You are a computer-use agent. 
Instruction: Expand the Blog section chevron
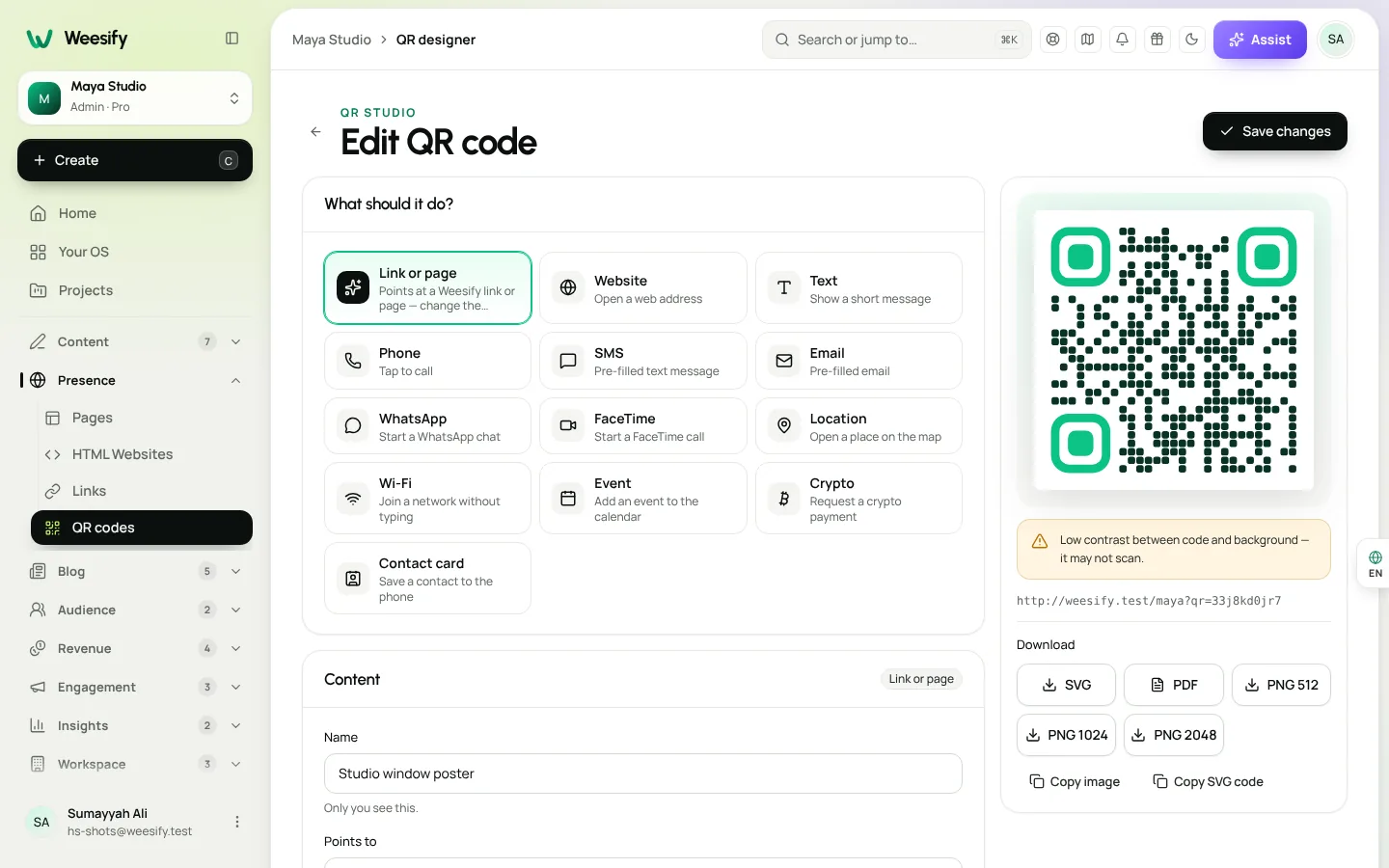tap(236, 571)
